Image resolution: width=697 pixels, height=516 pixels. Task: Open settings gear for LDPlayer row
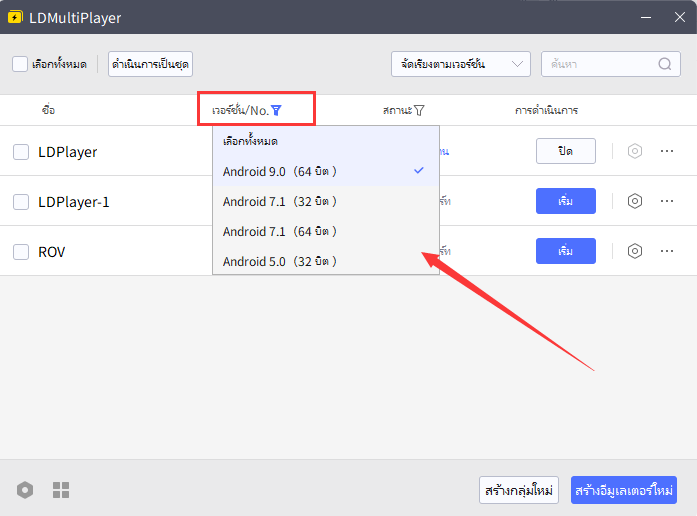click(635, 151)
